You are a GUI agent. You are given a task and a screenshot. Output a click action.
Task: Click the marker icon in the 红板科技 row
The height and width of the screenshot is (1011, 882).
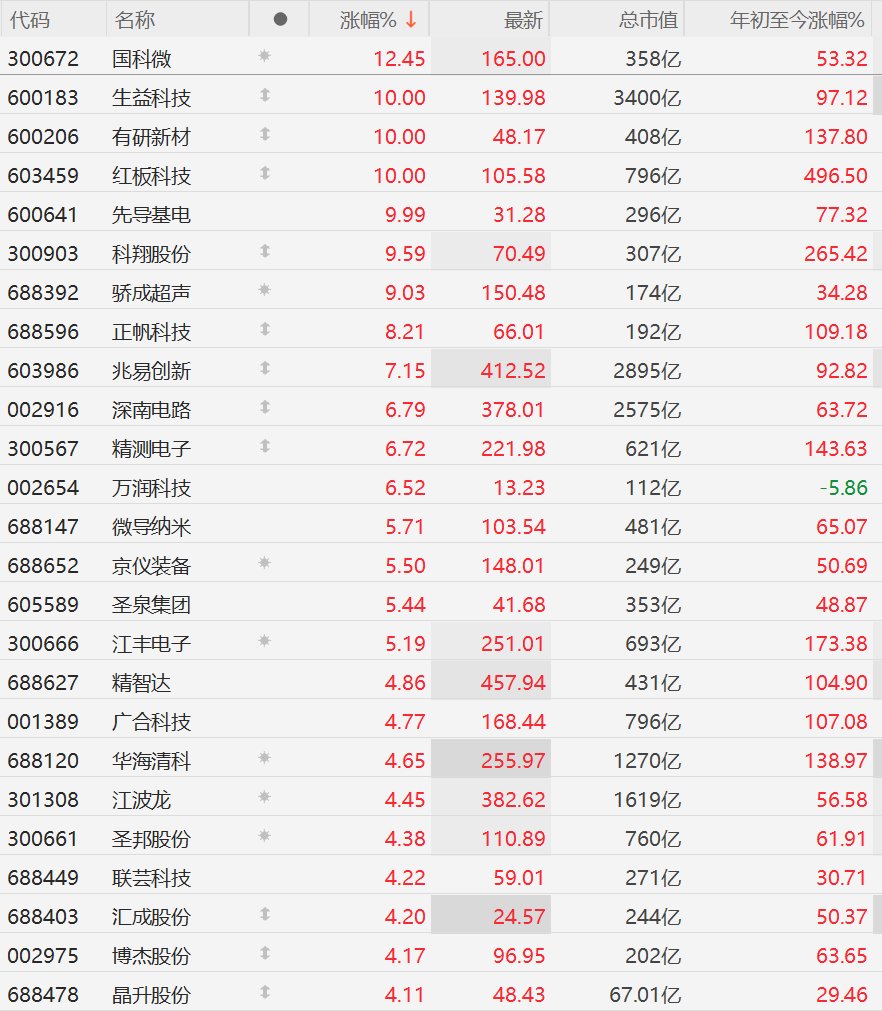pos(264,173)
